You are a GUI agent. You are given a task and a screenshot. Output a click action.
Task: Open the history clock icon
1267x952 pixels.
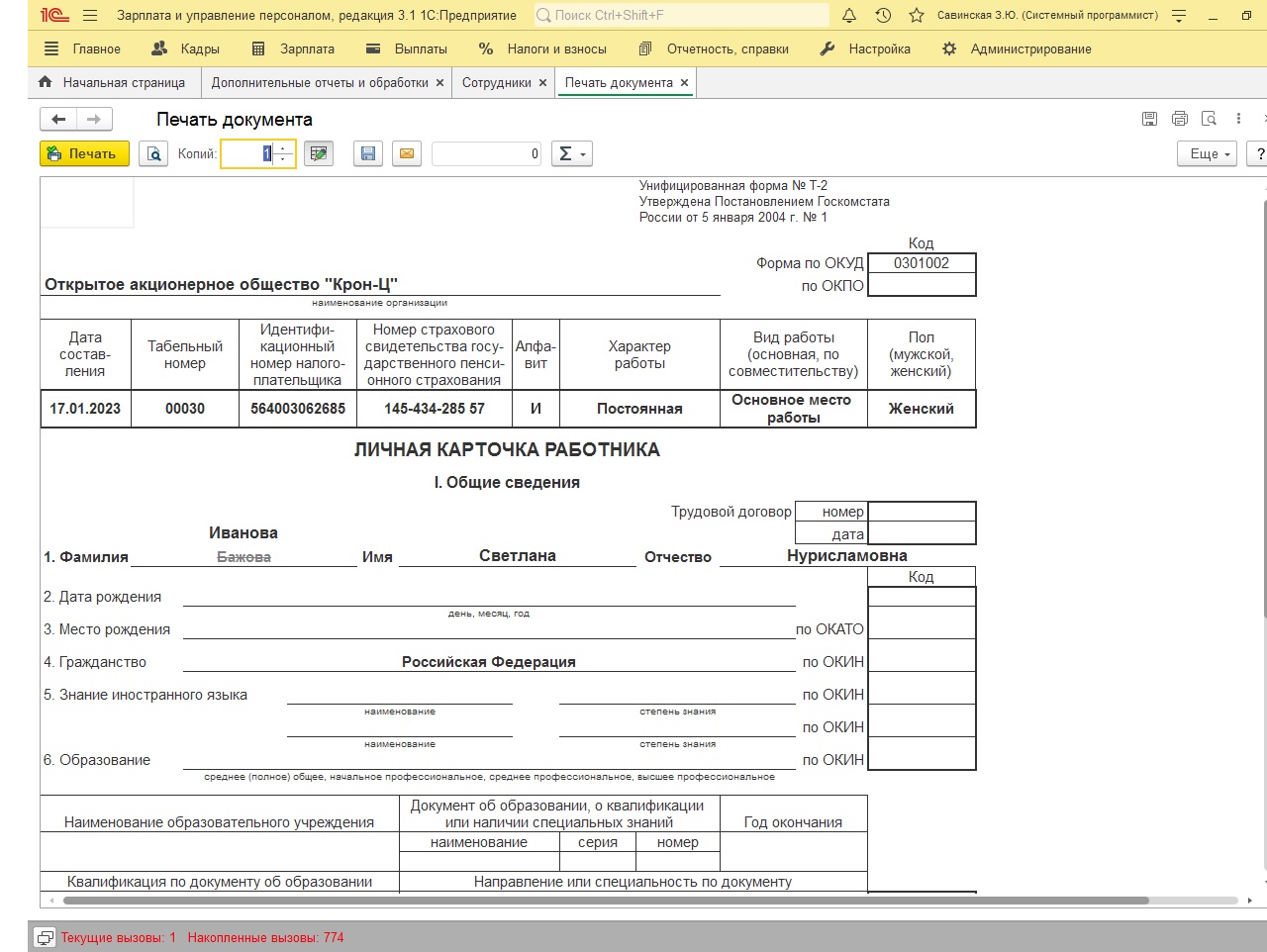pyautogui.click(x=883, y=15)
